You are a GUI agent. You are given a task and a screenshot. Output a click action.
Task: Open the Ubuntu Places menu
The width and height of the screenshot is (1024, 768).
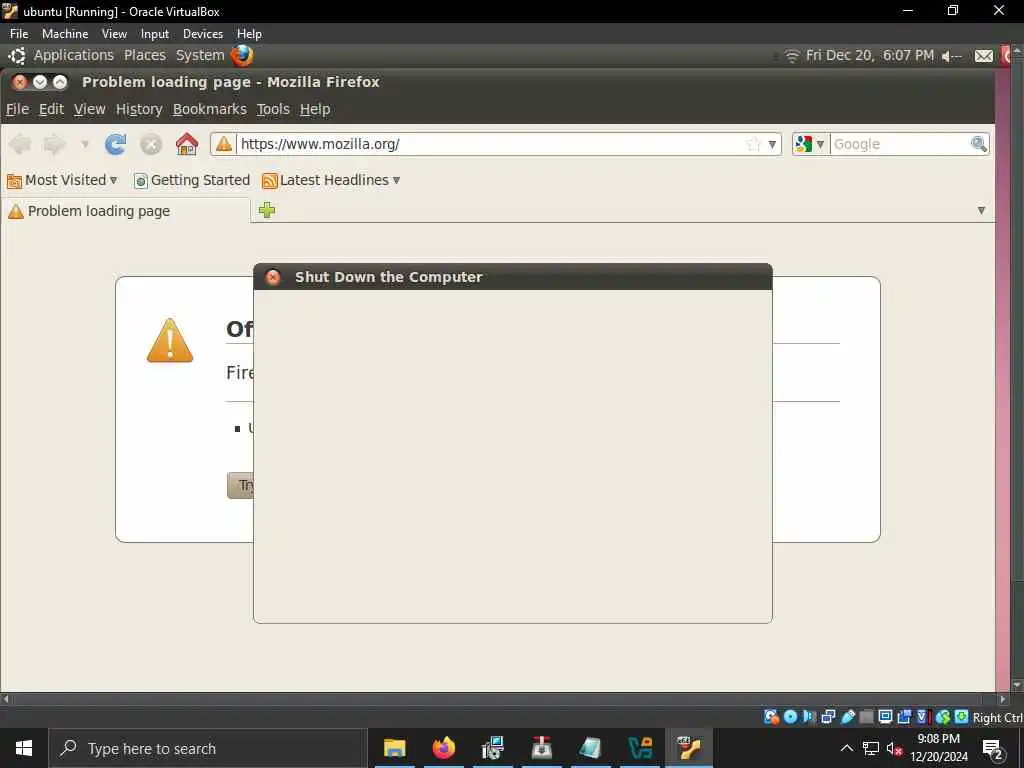(145, 56)
